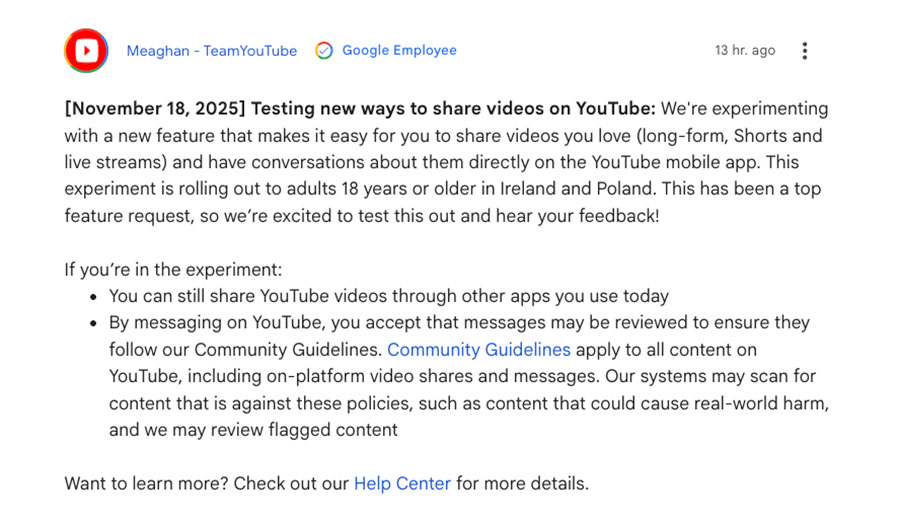
Task: Click the Google Employee verified badge icon
Action: pyautogui.click(x=324, y=51)
